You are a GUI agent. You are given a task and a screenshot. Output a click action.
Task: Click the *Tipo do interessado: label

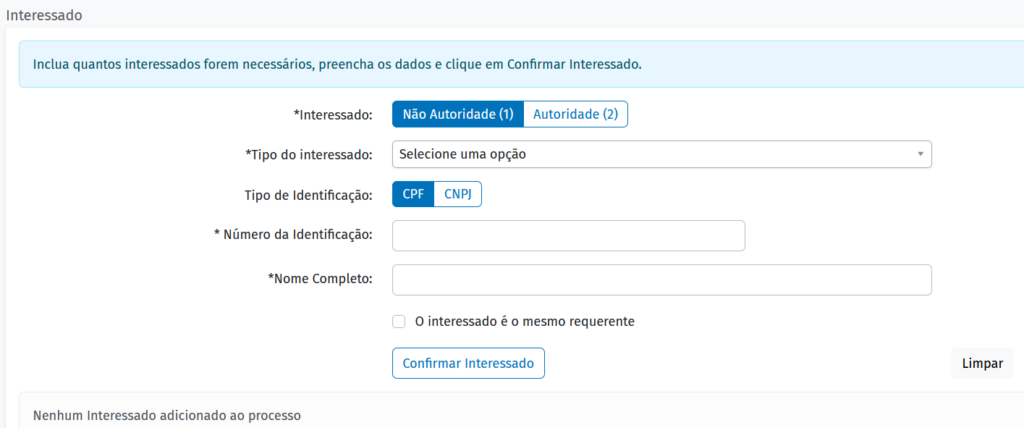[x=309, y=154]
